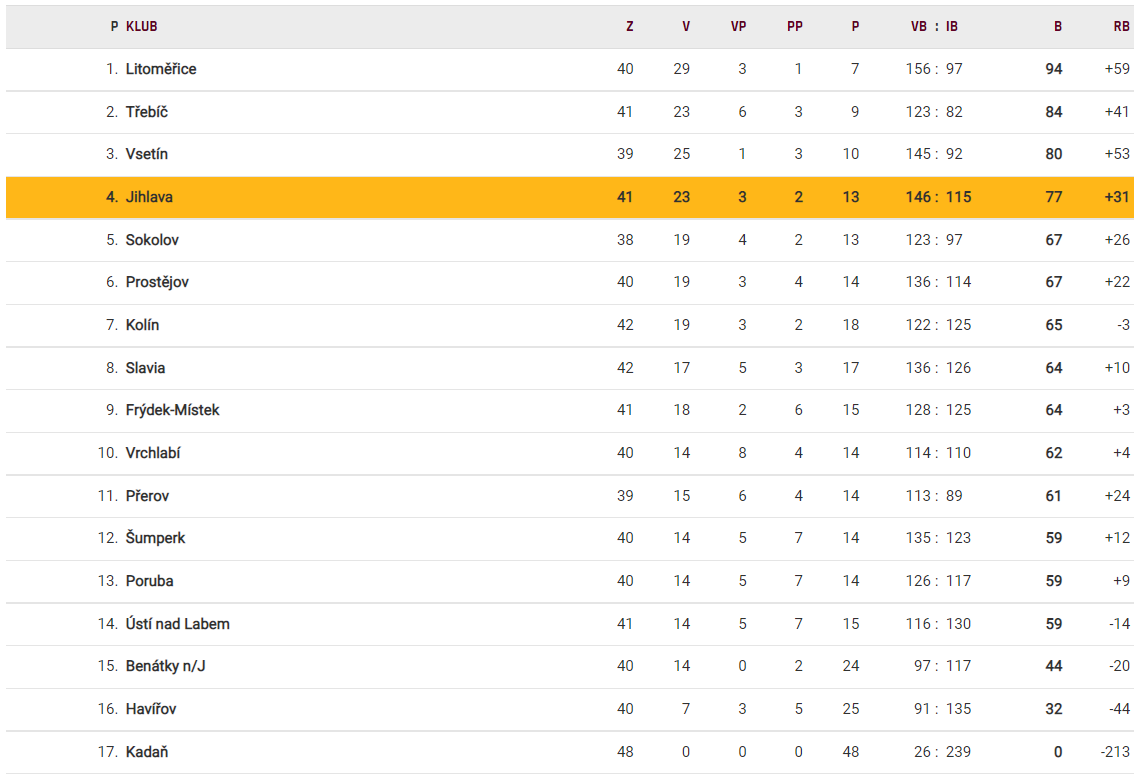1145x777 pixels.
Task: Click the KLUB column header
Action: tap(142, 27)
